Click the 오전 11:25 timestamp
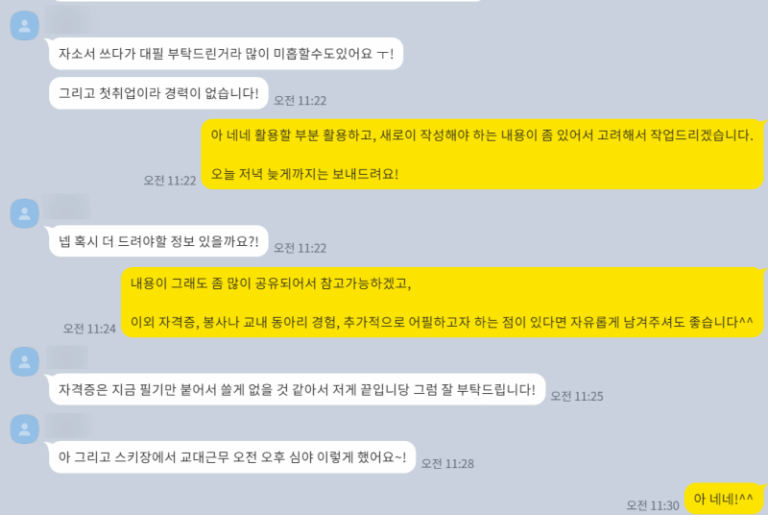The height and width of the screenshot is (515, 768). (x=577, y=396)
